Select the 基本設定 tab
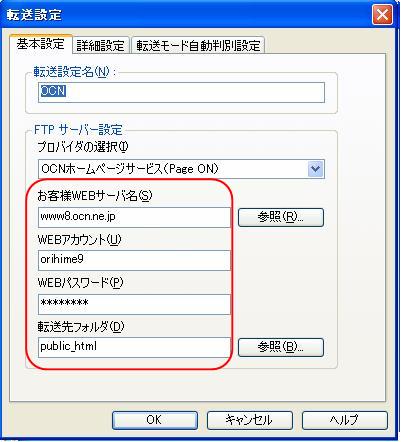 click(40, 44)
